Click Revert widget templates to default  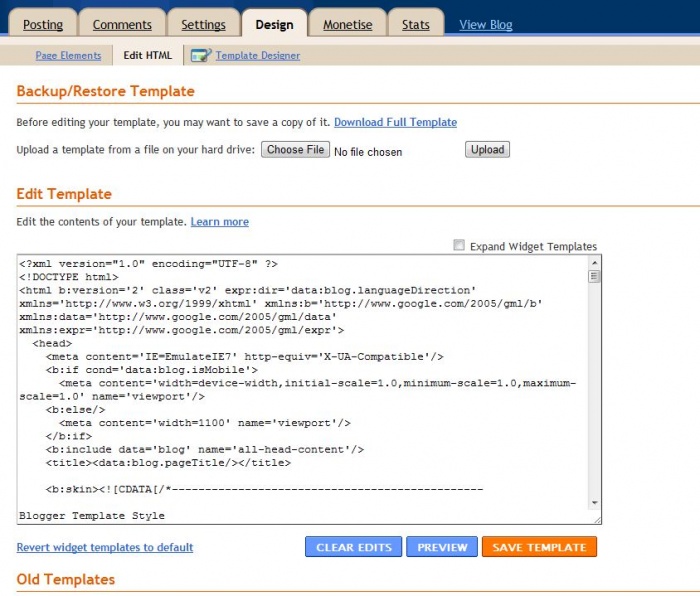pos(105,547)
